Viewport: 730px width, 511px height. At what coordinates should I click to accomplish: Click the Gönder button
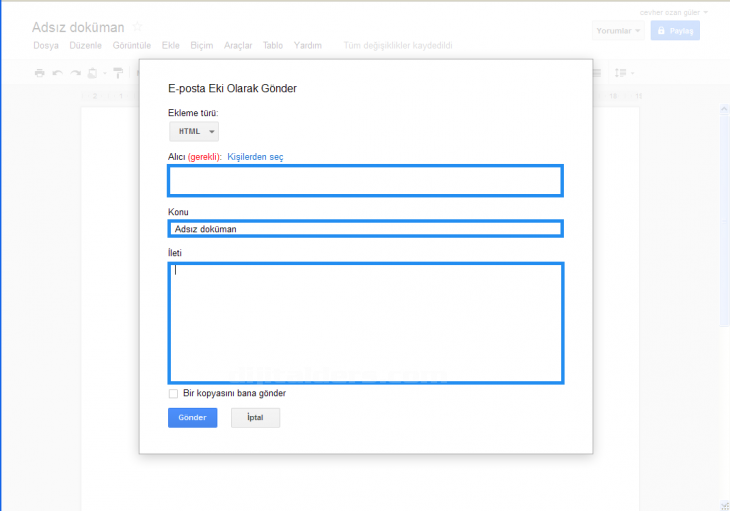[x=193, y=417]
